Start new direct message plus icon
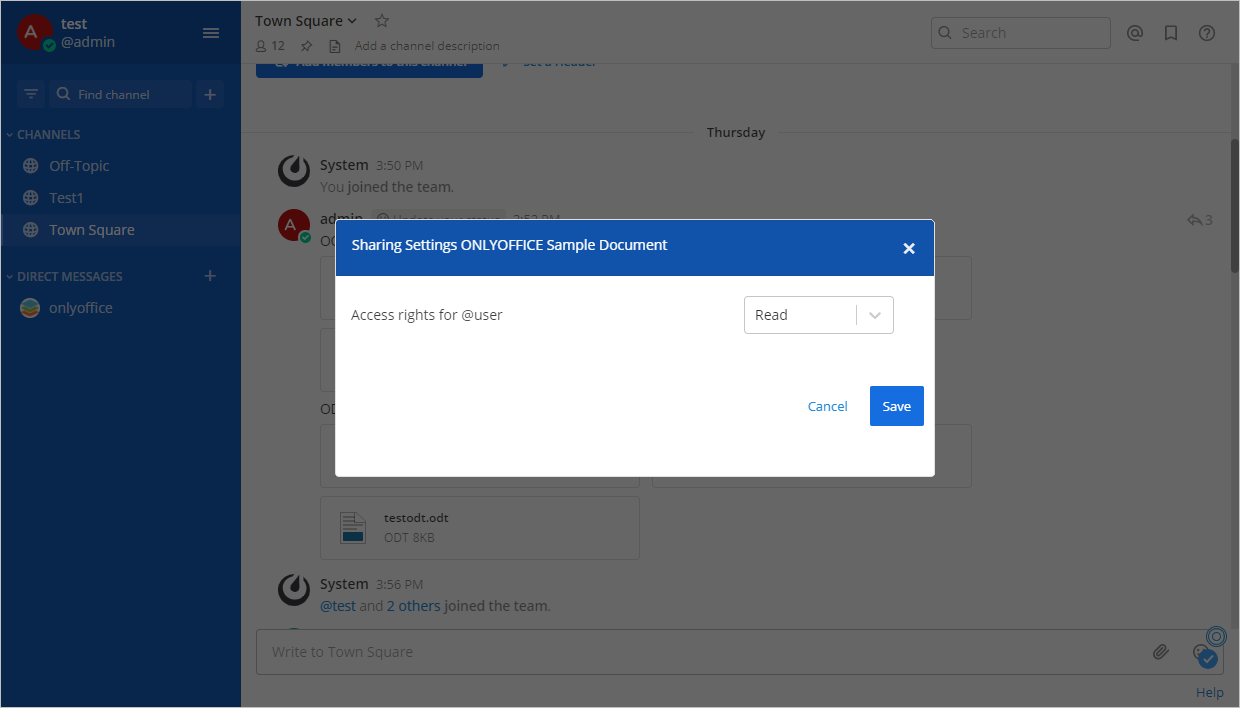This screenshot has height=708, width=1240. pos(210,276)
